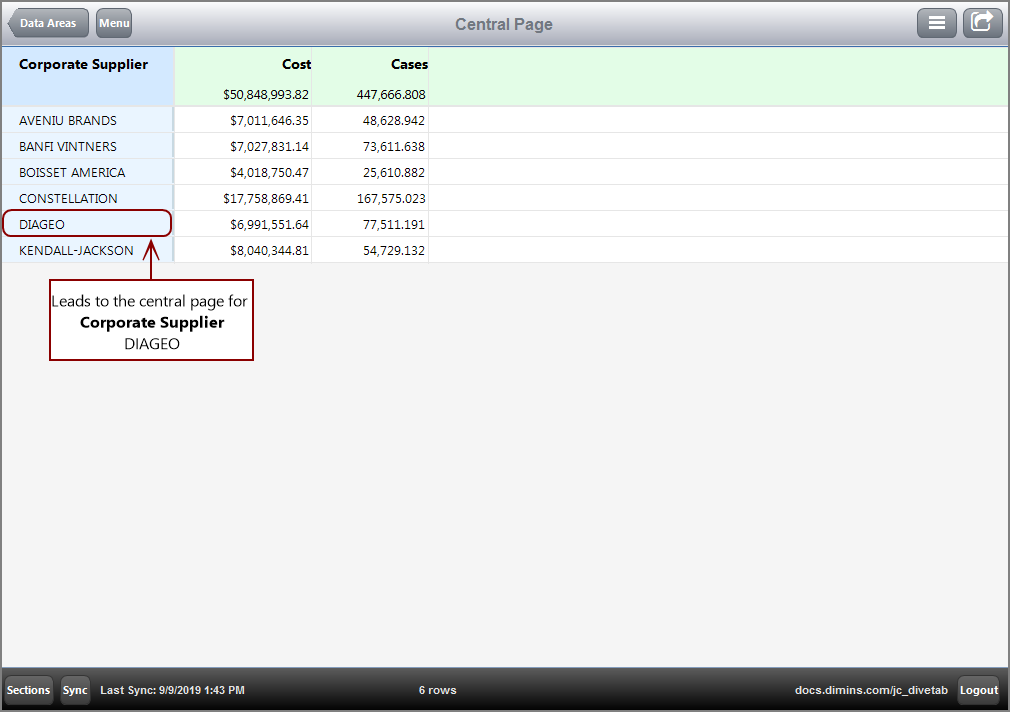Click the '6 rows' status text
Image resolution: width=1010 pixels, height=712 pixels.
pos(437,690)
